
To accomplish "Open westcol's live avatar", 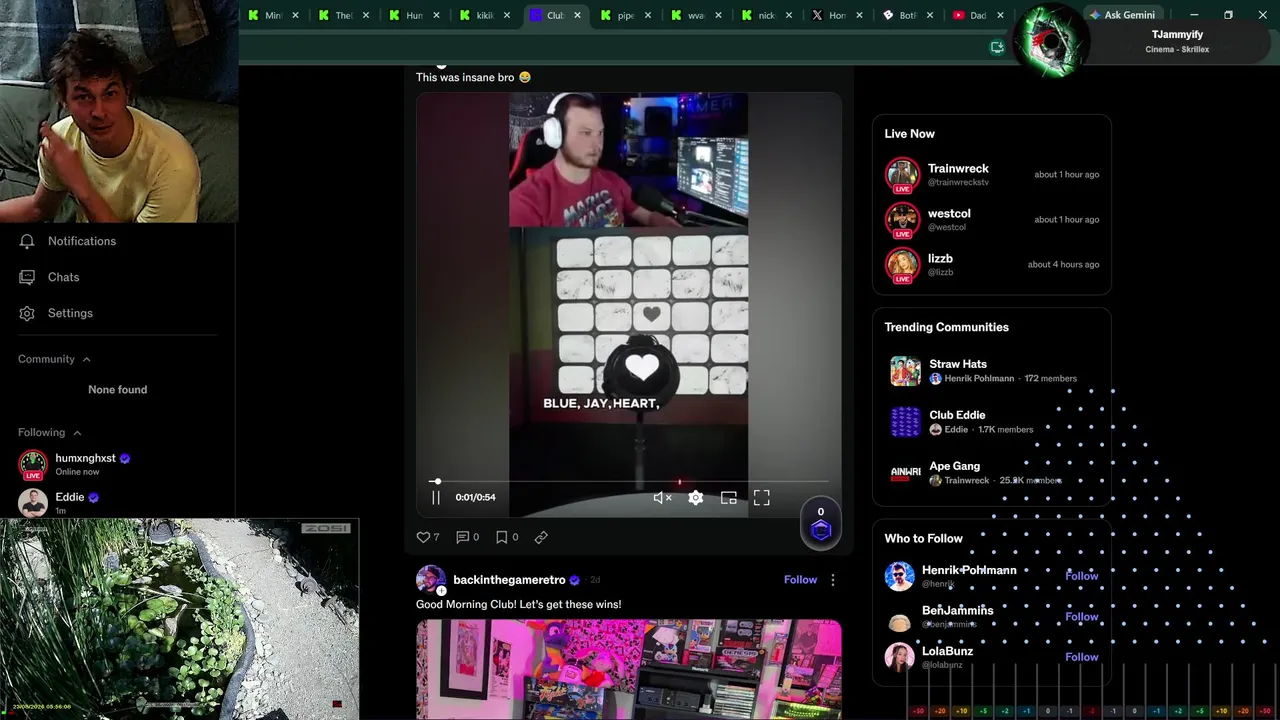I will coord(902,220).
